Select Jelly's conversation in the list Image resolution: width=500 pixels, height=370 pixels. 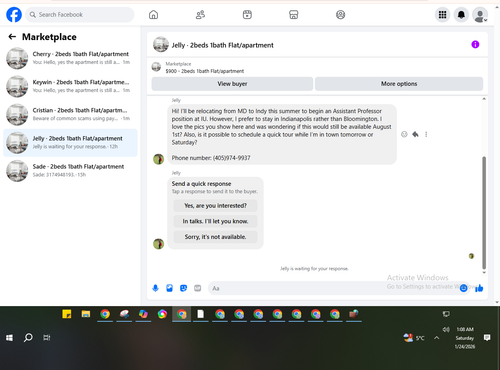click(x=70, y=143)
